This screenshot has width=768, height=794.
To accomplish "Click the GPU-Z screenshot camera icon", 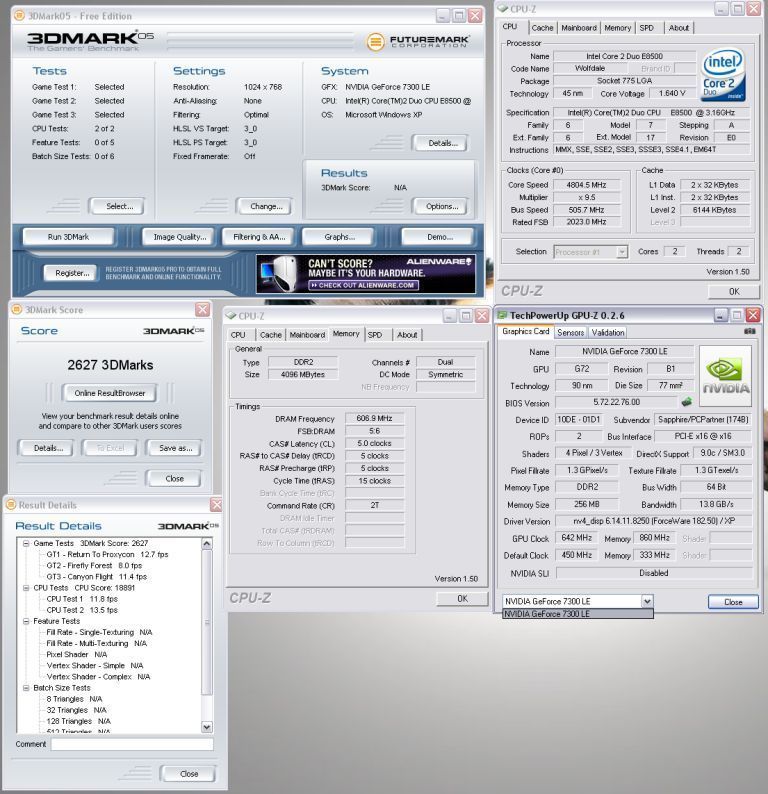I will (x=750, y=332).
